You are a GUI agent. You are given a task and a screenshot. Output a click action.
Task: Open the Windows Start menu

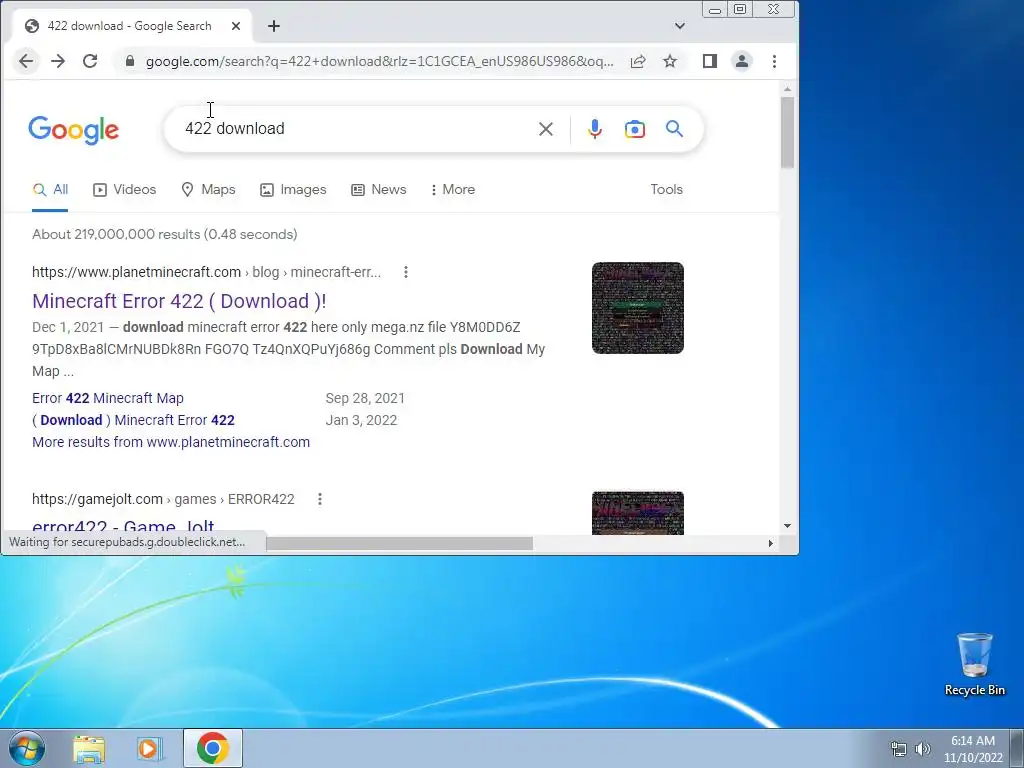click(26, 748)
